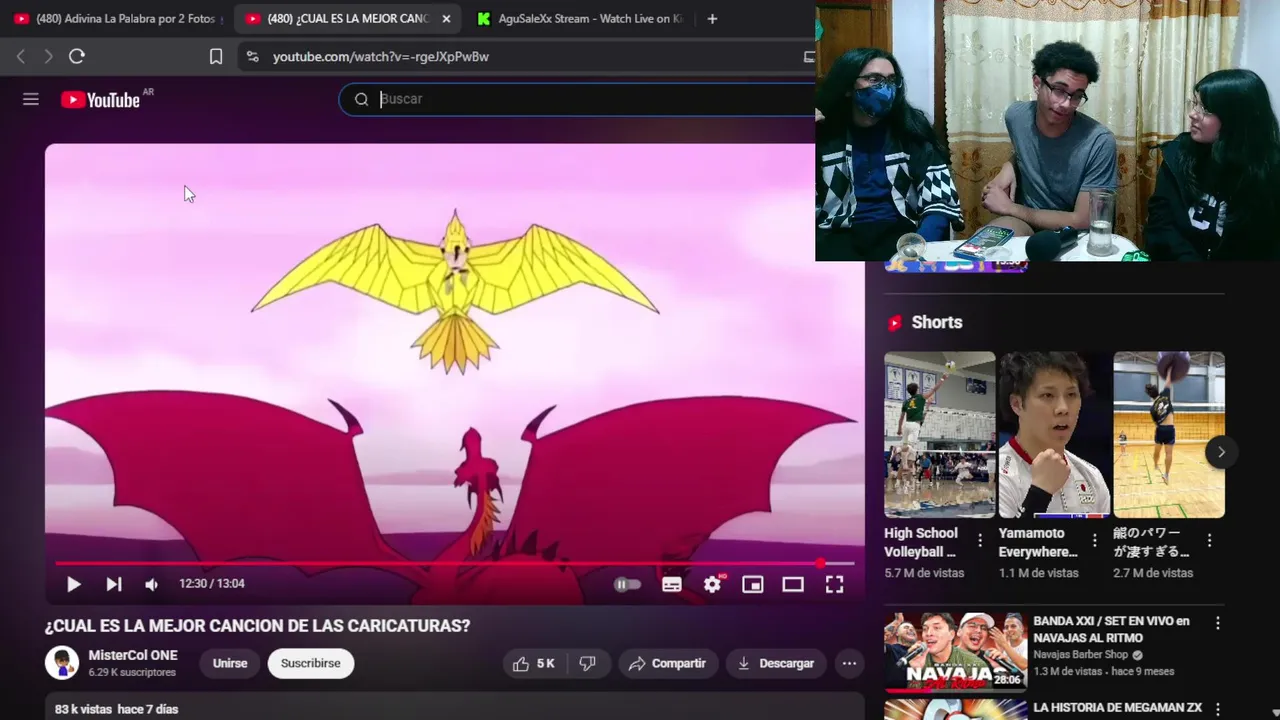Open options menu for High School Volleyball short

click(x=980, y=541)
